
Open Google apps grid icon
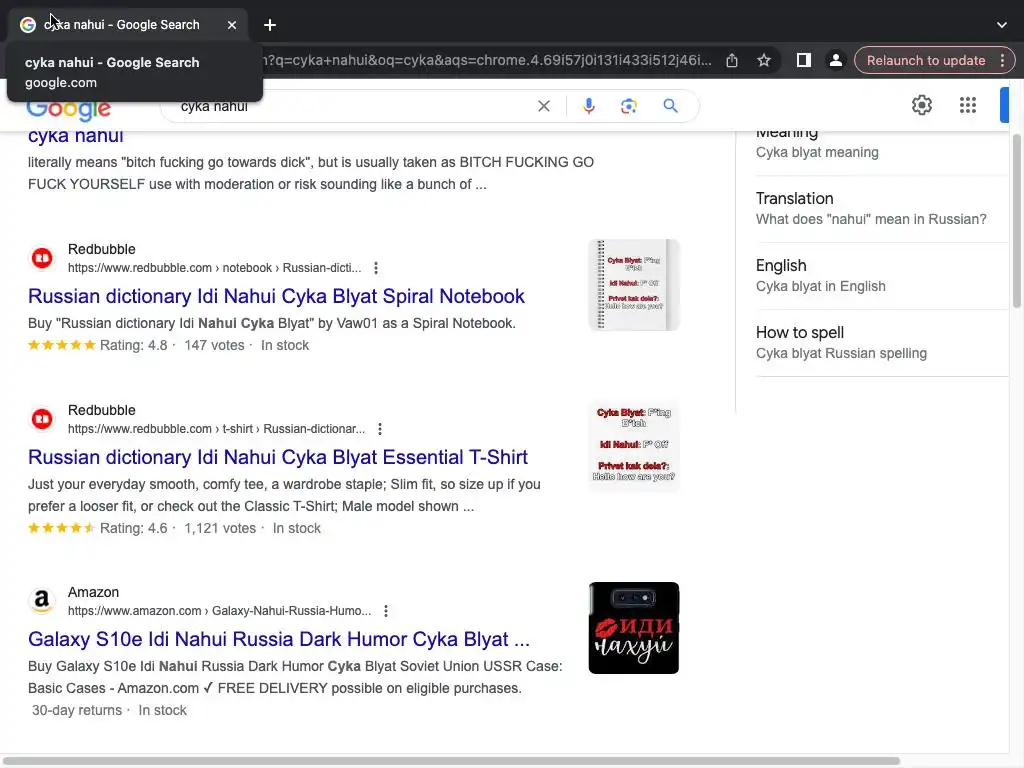tap(968, 105)
